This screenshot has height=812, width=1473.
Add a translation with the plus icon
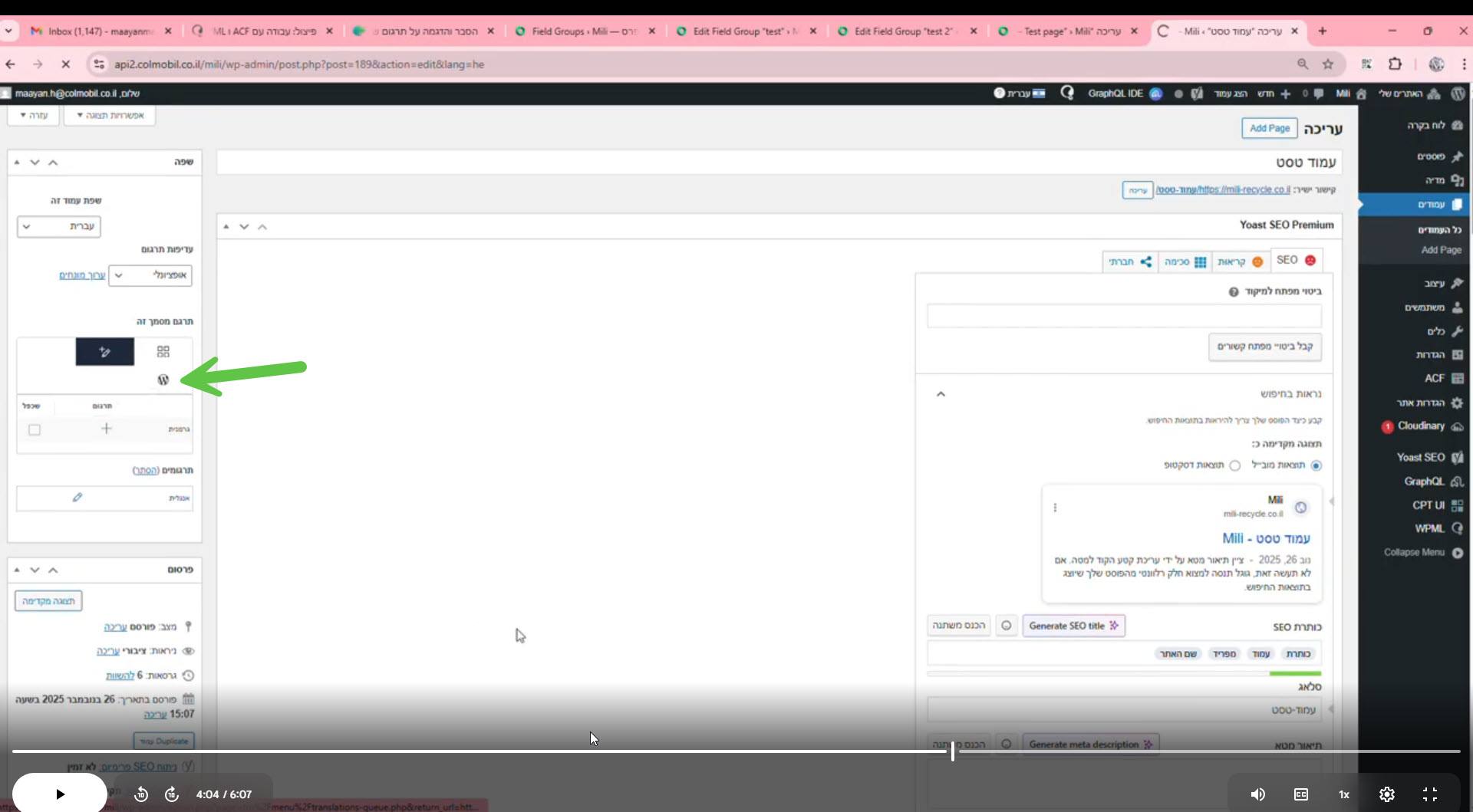[107, 429]
